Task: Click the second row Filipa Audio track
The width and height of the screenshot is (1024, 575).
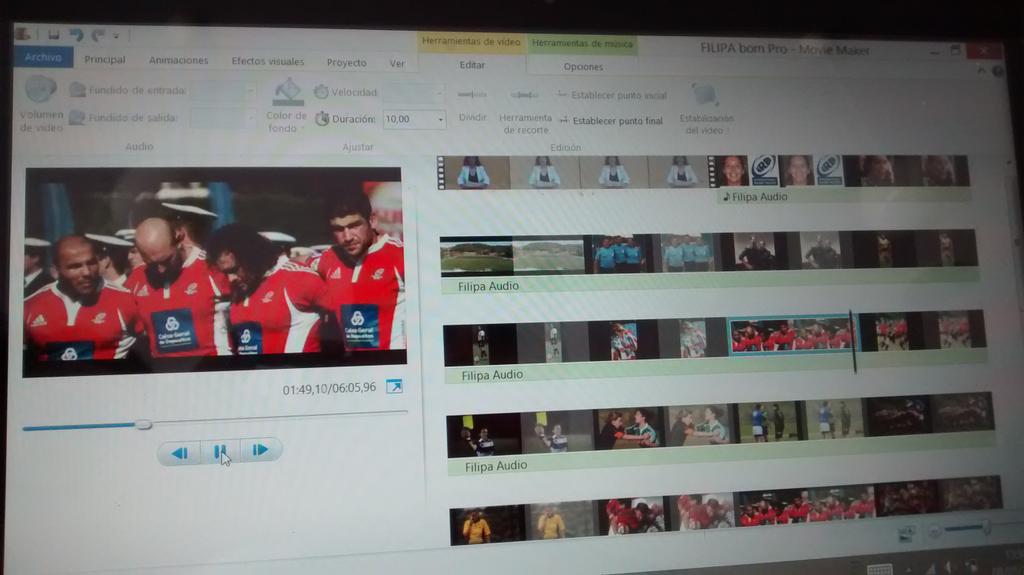Action: click(x=709, y=282)
